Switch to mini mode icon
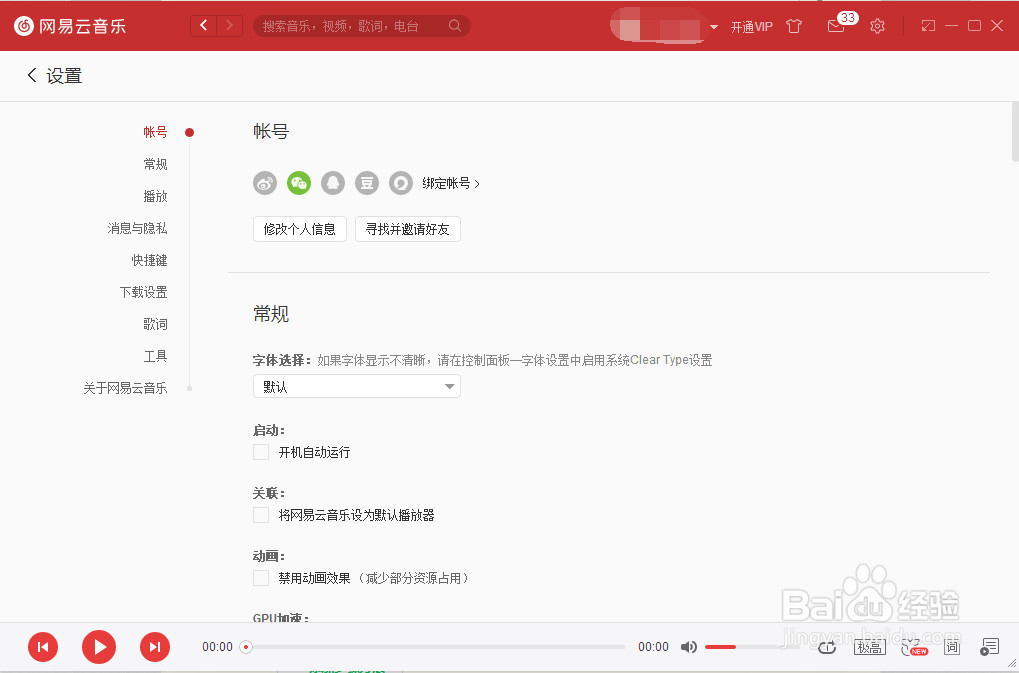 (x=928, y=25)
